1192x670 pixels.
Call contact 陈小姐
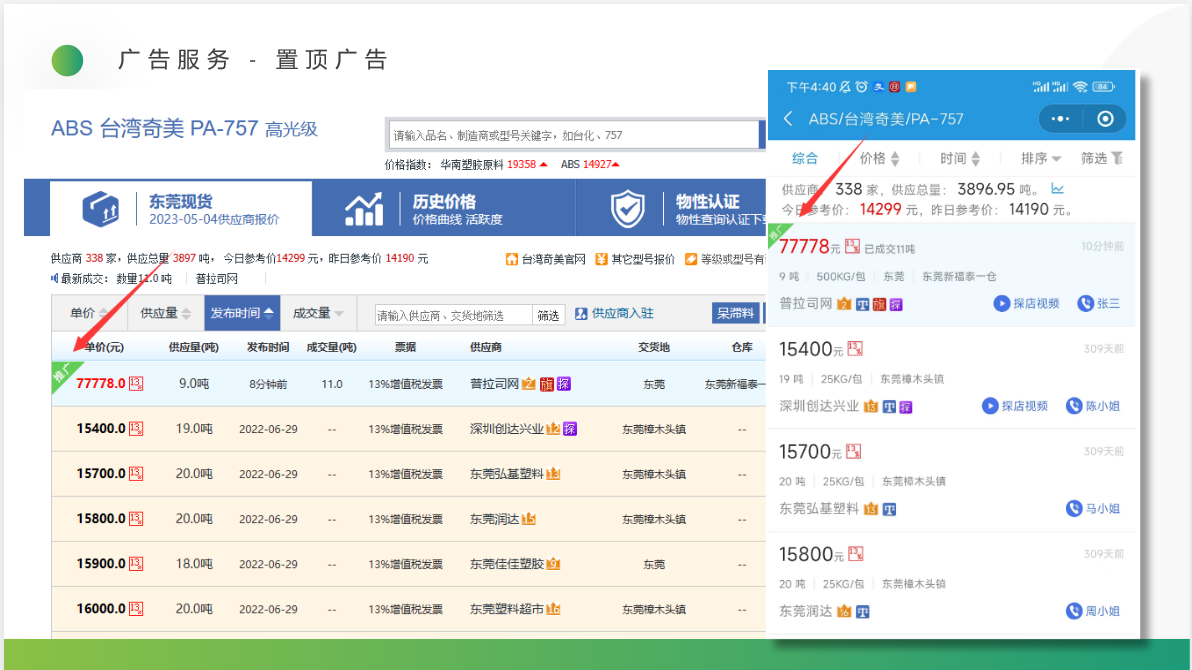[x=1093, y=406]
